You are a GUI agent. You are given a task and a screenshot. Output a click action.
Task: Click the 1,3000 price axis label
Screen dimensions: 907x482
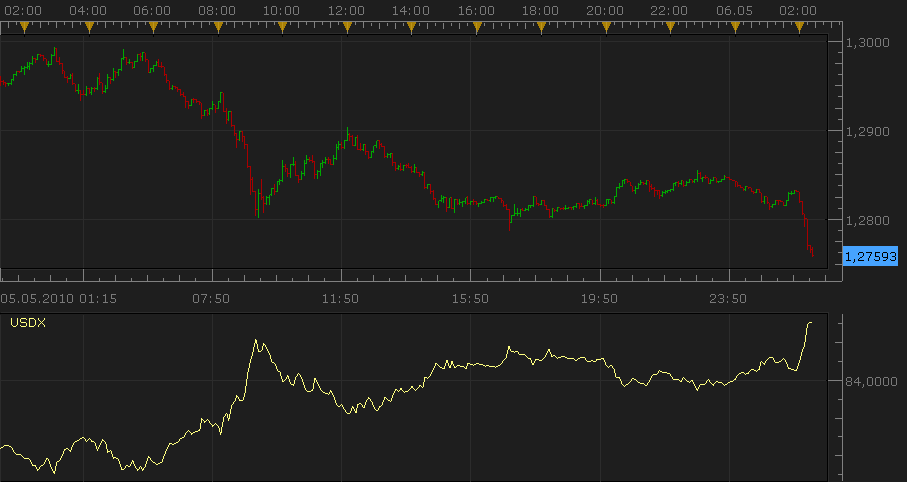tap(868, 43)
